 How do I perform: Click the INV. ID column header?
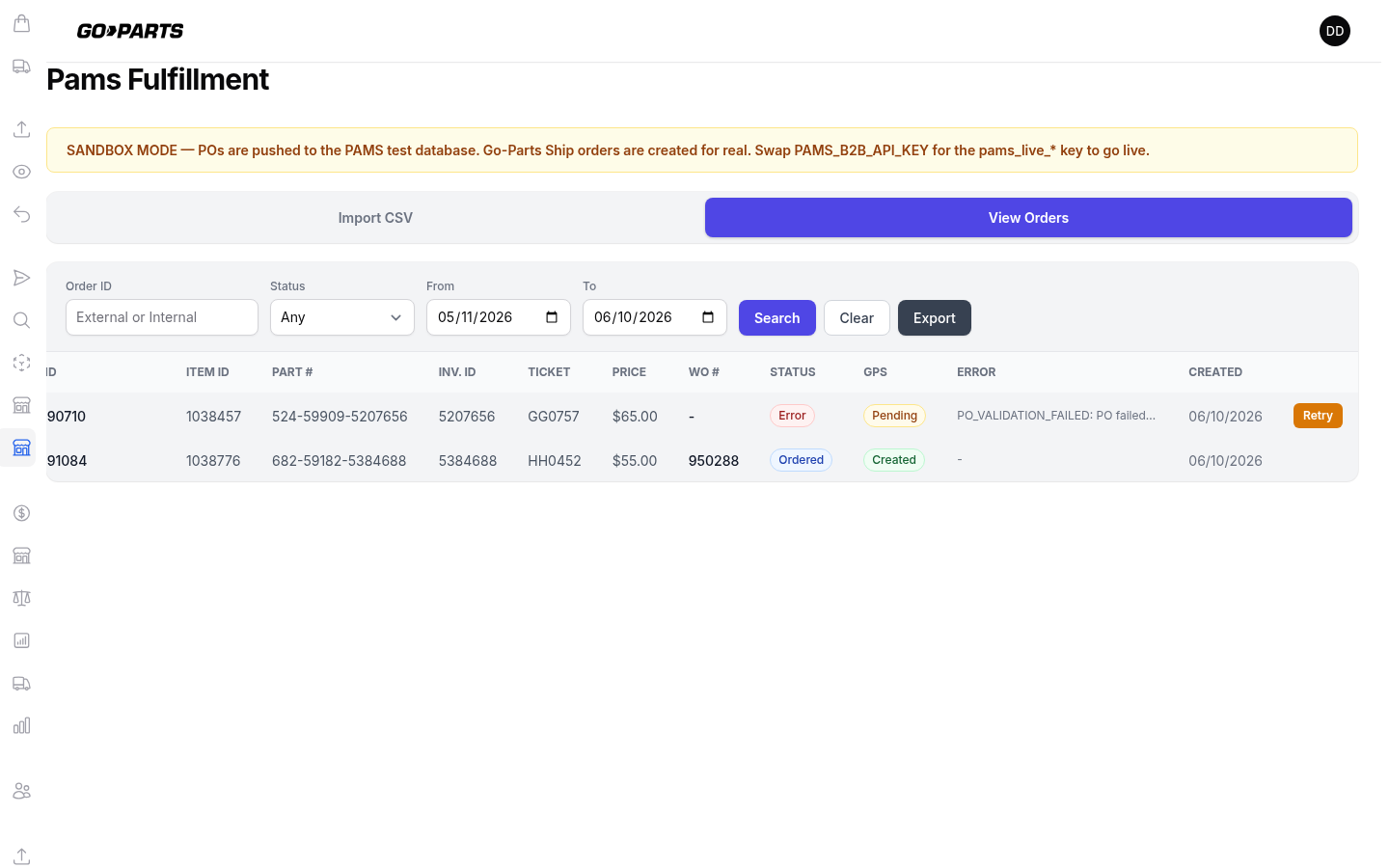point(457,372)
